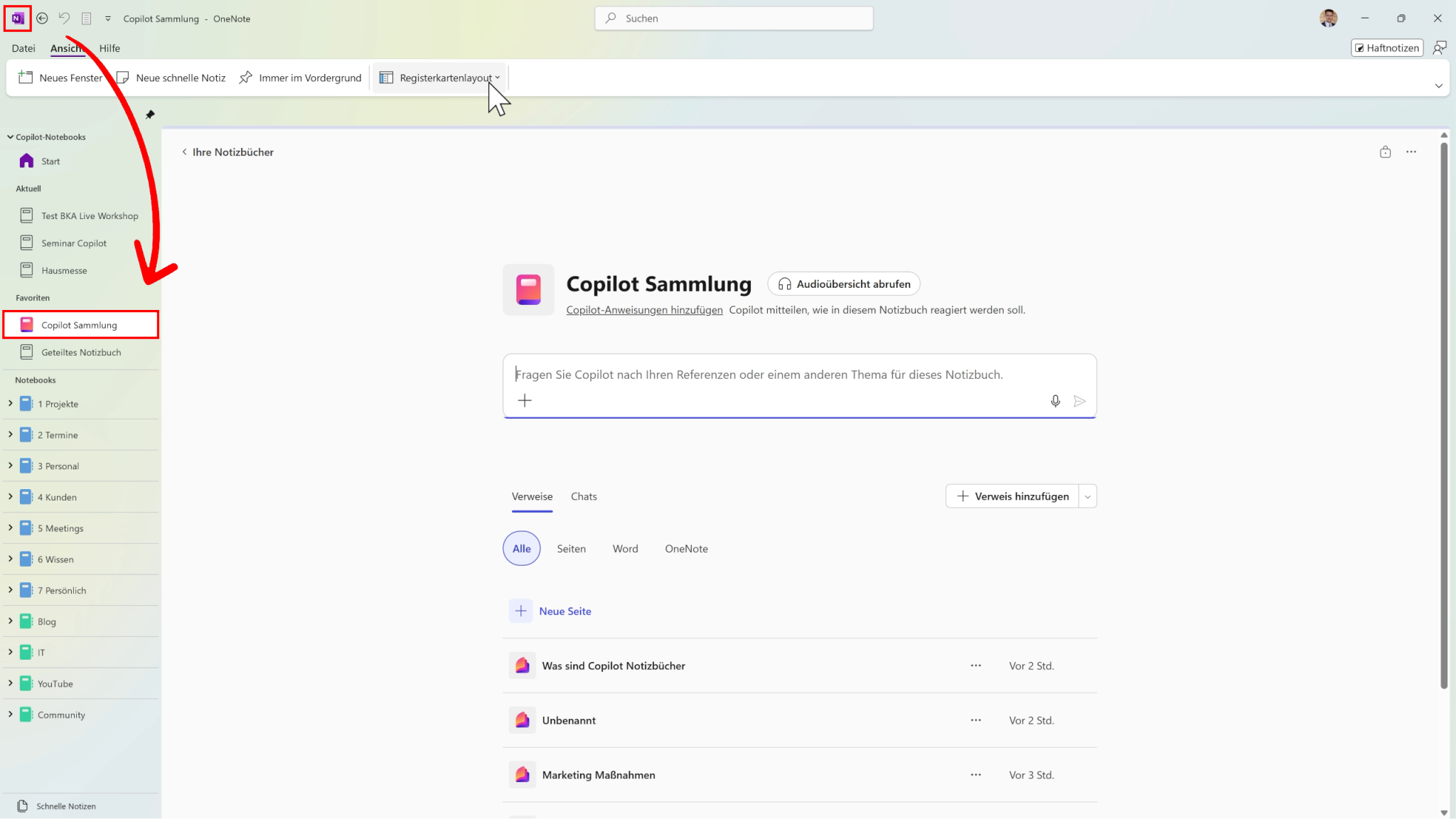Open Schnelle Notizen at the sidebar bottom
1456x819 pixels.
[67, 805]
